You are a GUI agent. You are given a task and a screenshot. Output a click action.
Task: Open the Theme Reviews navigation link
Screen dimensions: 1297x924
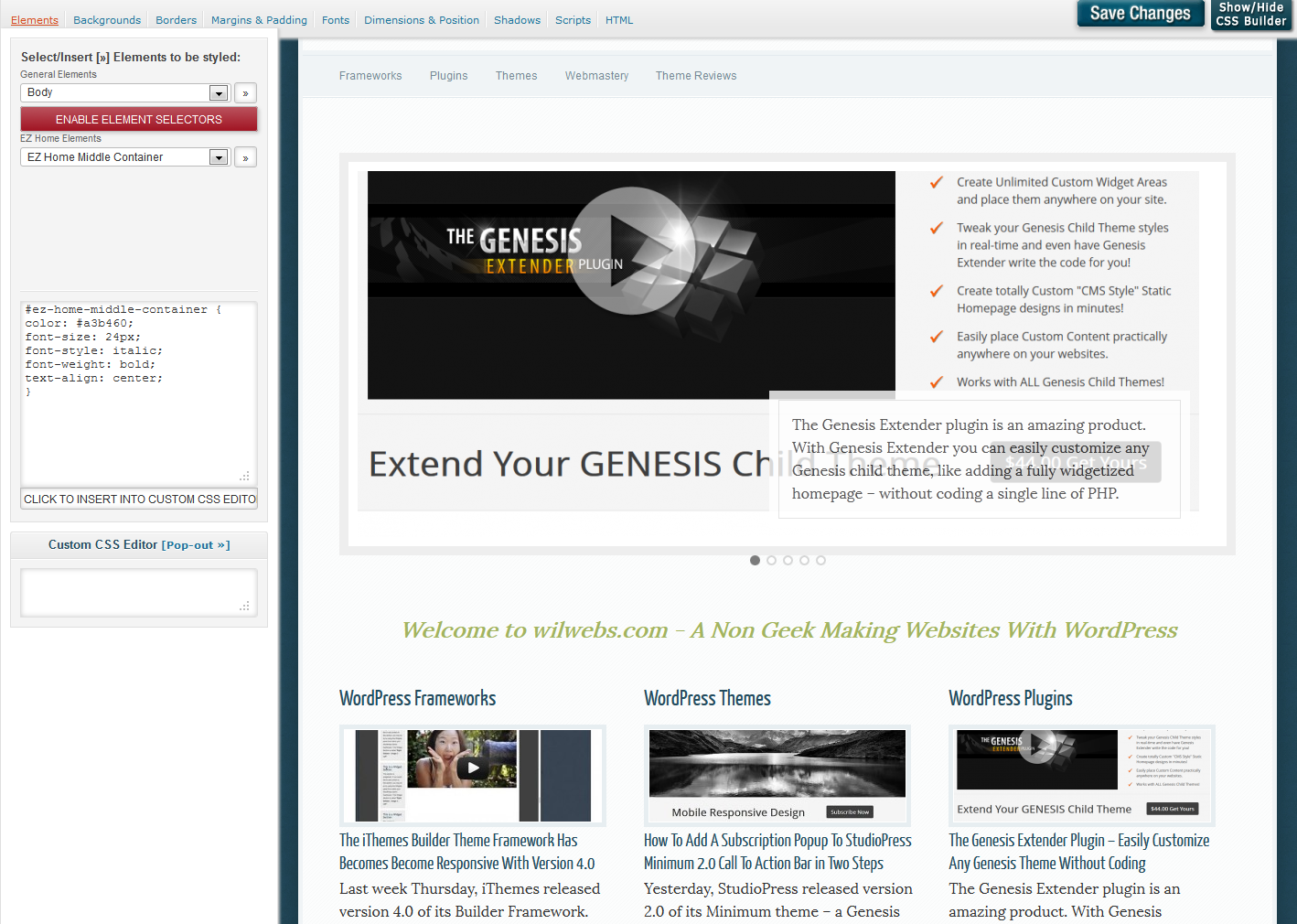(695, 76)
